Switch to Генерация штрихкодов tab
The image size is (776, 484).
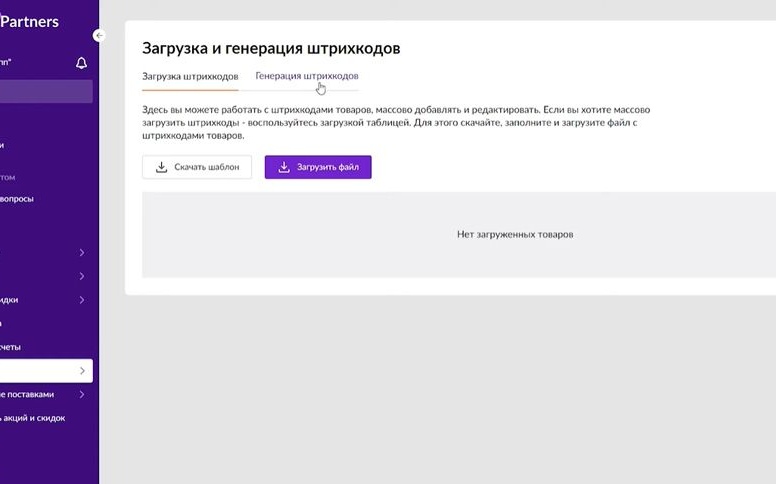click(x=307, y=76)
